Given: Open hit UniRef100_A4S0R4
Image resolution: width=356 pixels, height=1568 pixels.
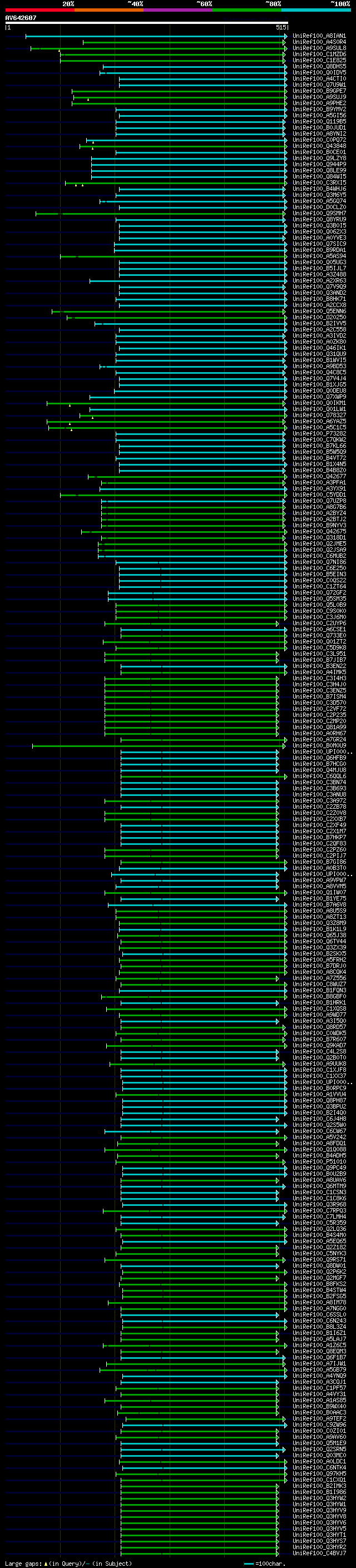Looking at the screenshot, I should click(x=319, y=42).
